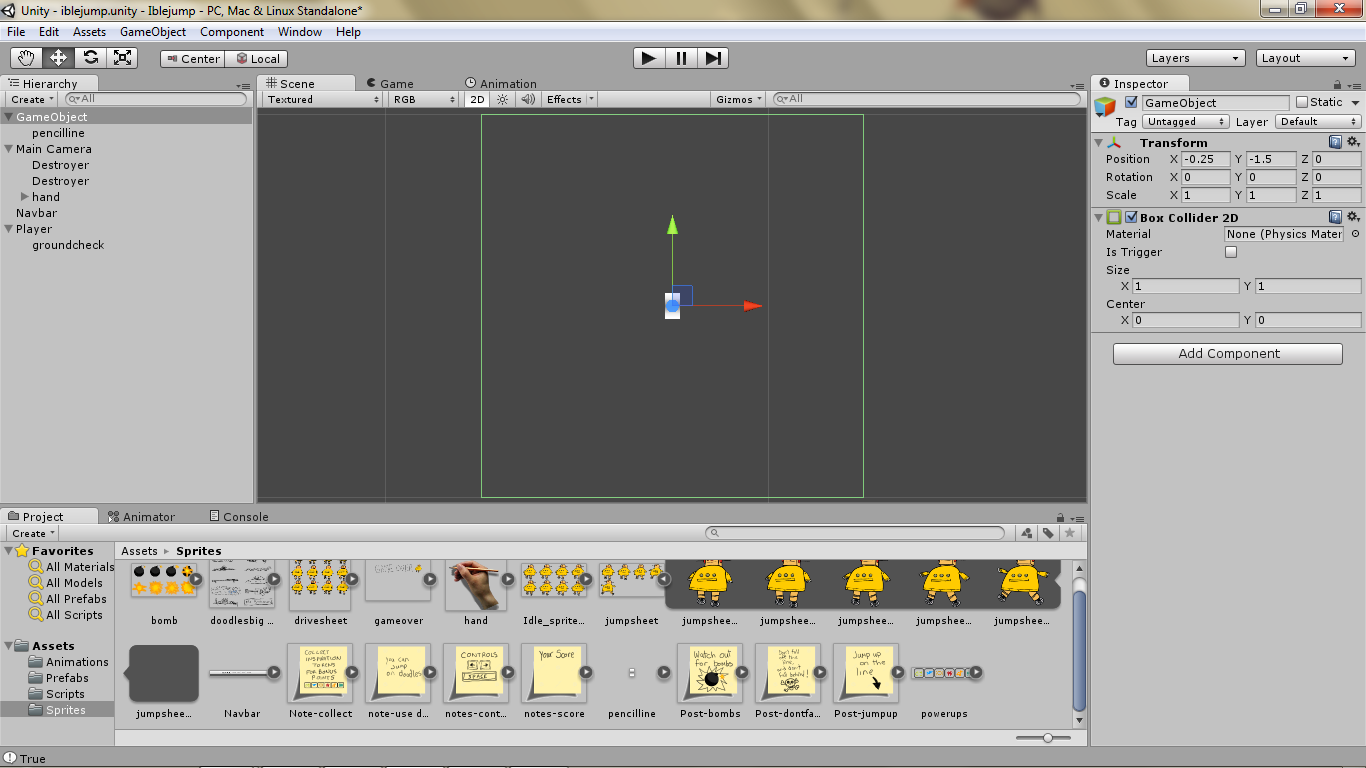The width and height of the screenshot is (1366, 768).
Task: Select the Scale tool
Action: click(x=122, y=58)
